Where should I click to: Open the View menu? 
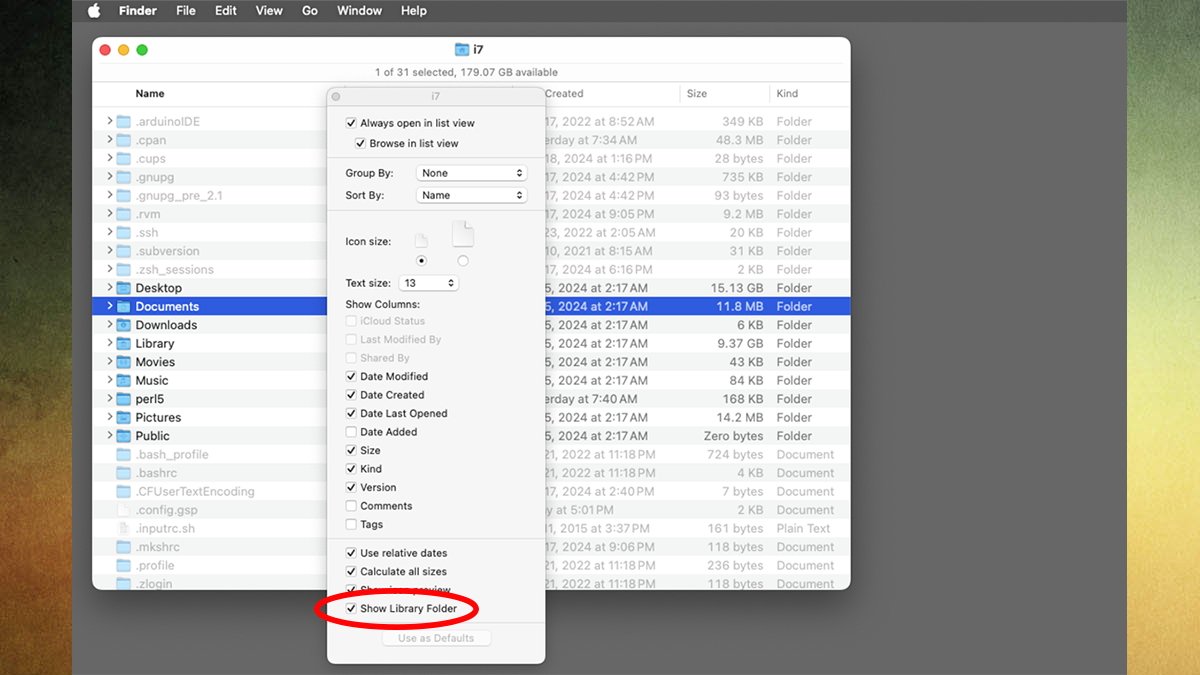coord(269,11)
